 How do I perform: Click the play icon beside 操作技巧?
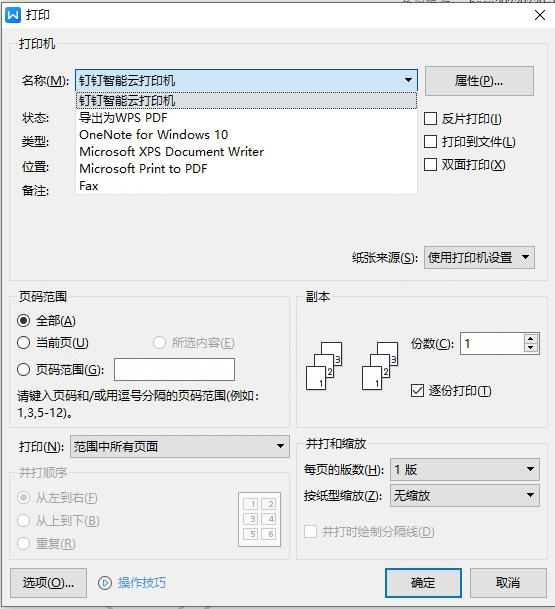104,583
